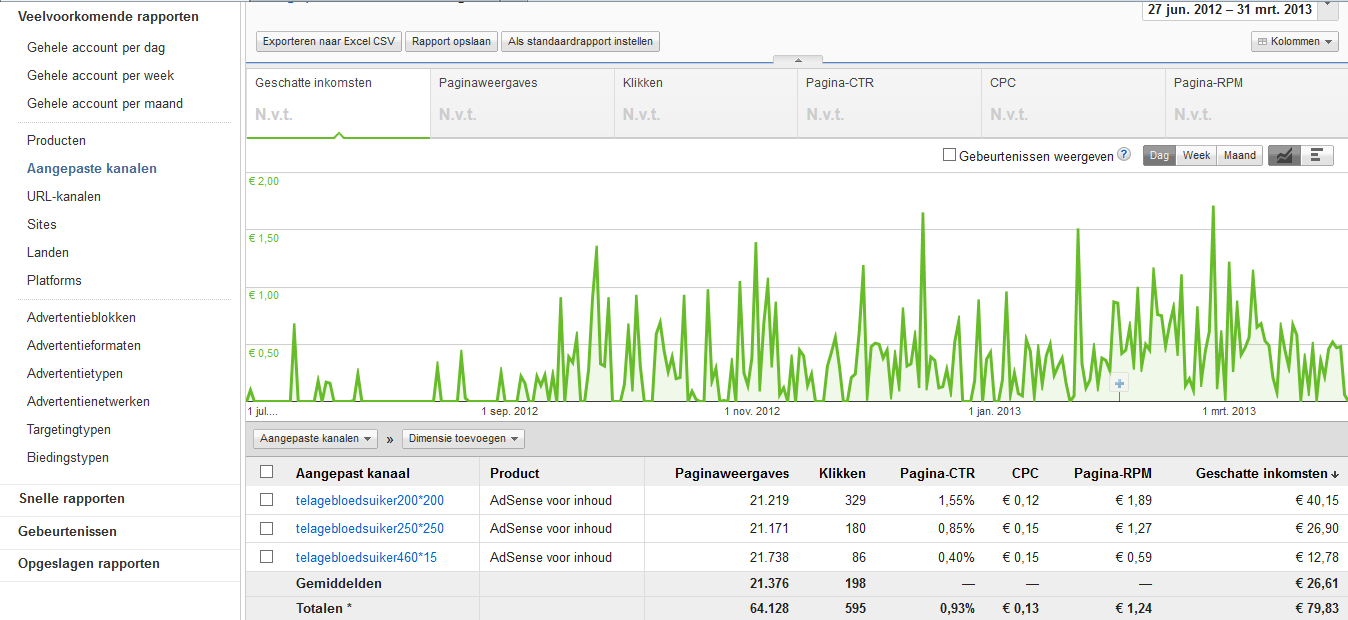Sort table by Aangepast kanaal column header
This screenshot has height=620, width=1348.
(353, 473)
